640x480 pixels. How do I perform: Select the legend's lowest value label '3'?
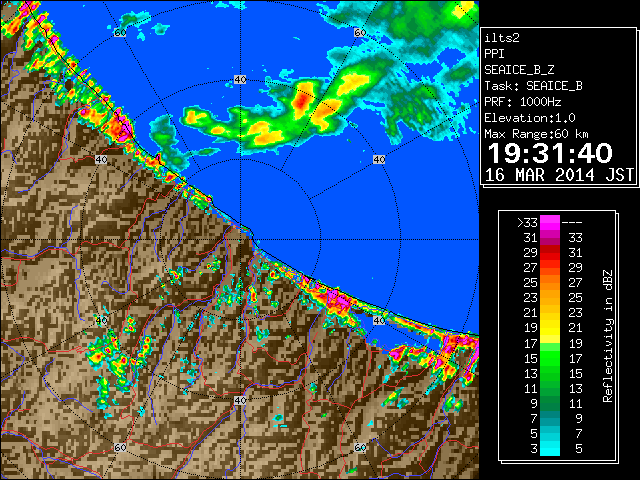coord(534,449)
